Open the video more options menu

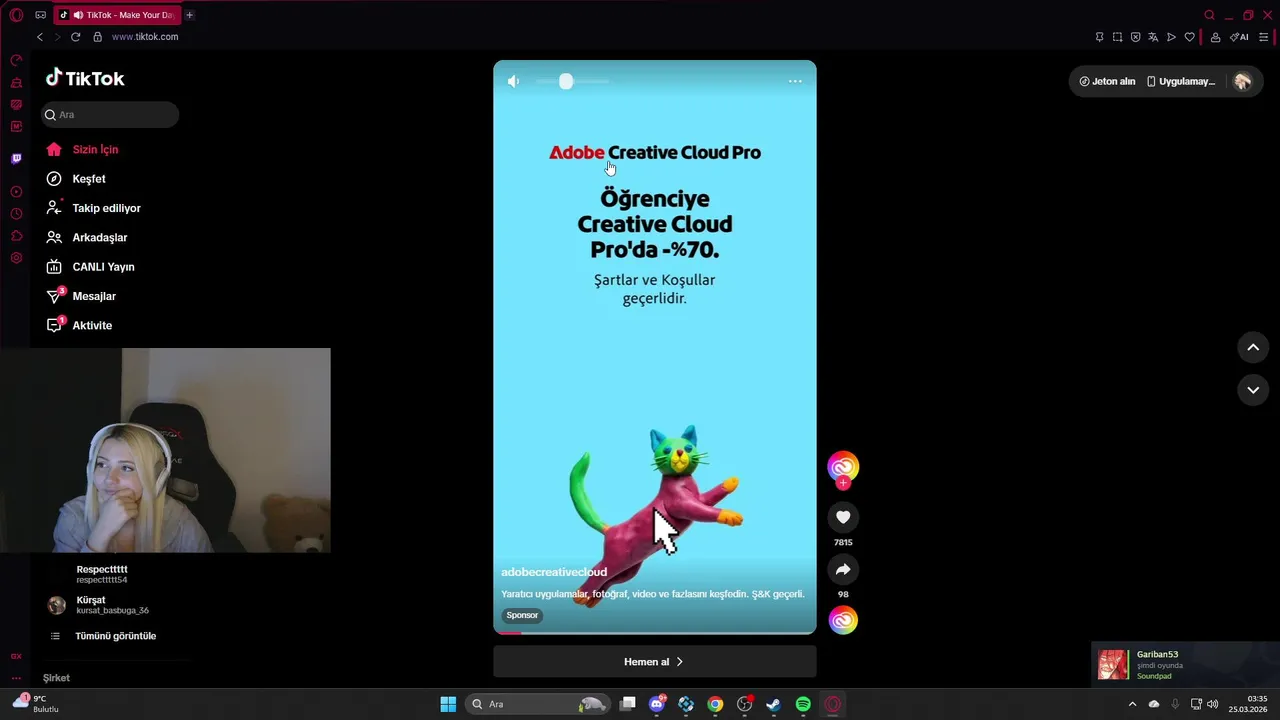click(x=795, y=81)
